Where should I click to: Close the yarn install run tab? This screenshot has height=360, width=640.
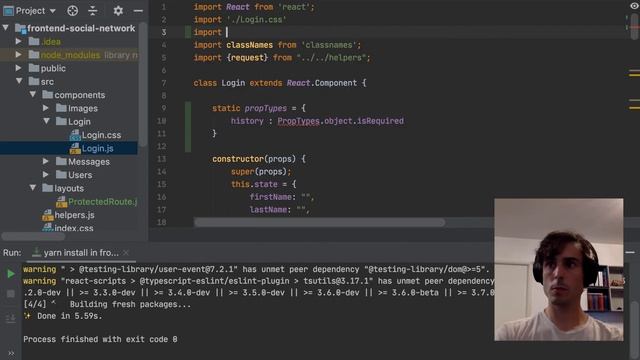pos(126,253)
